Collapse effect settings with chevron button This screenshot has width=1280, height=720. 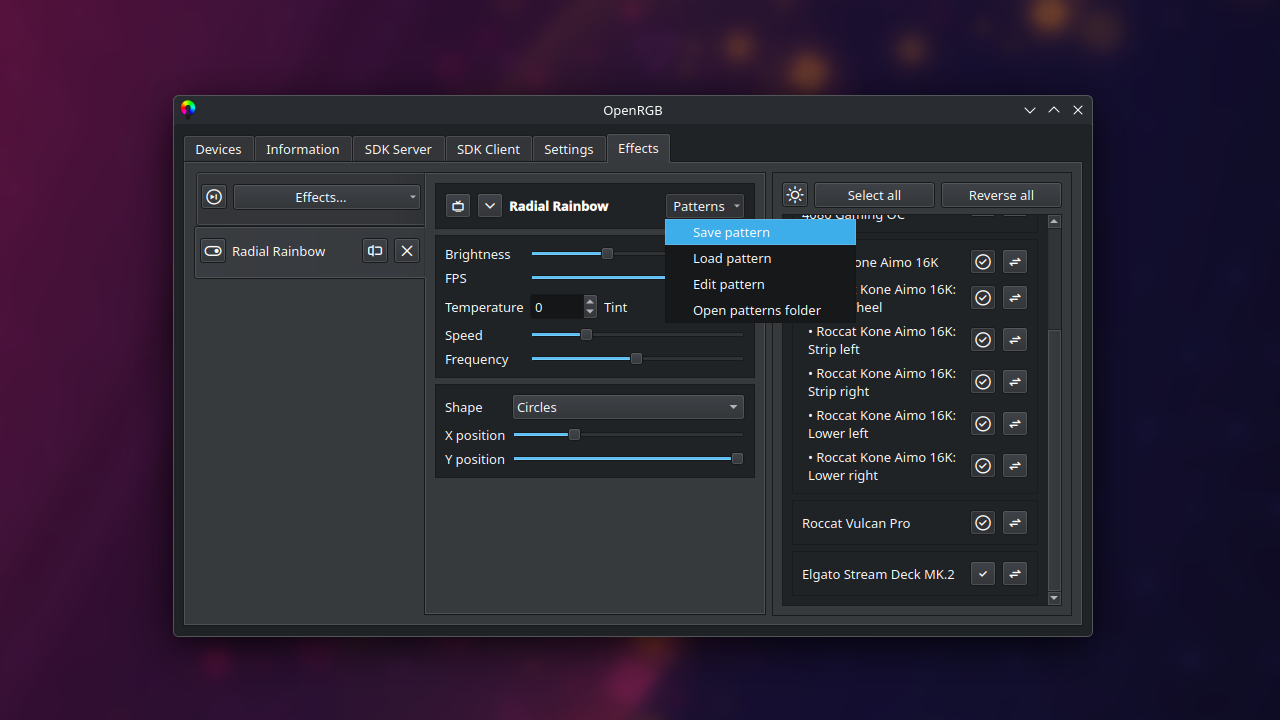490,206
